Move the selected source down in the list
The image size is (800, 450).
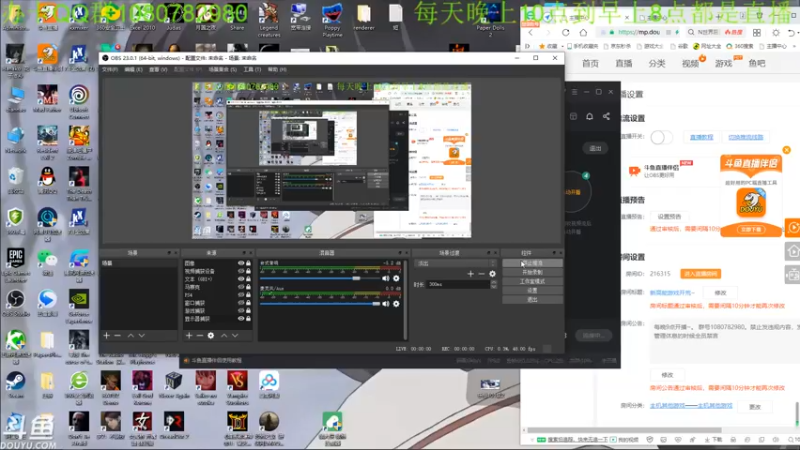[x=235, y=335]
